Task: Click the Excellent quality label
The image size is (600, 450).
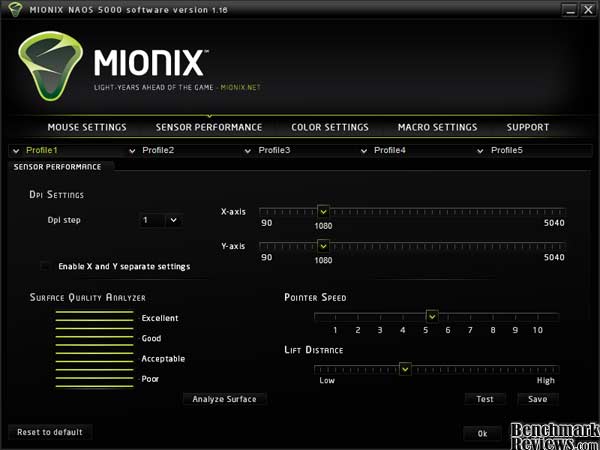Action: (x=160, y=318)
